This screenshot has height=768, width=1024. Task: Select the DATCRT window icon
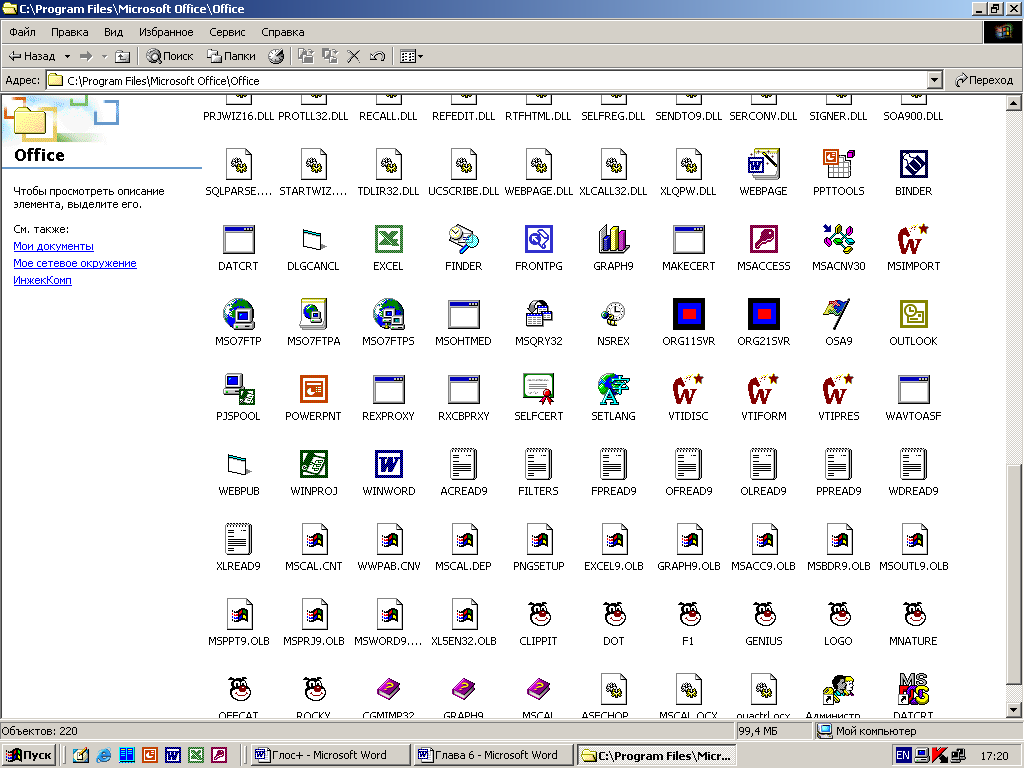pyautogui.click(x=238, y=240)
